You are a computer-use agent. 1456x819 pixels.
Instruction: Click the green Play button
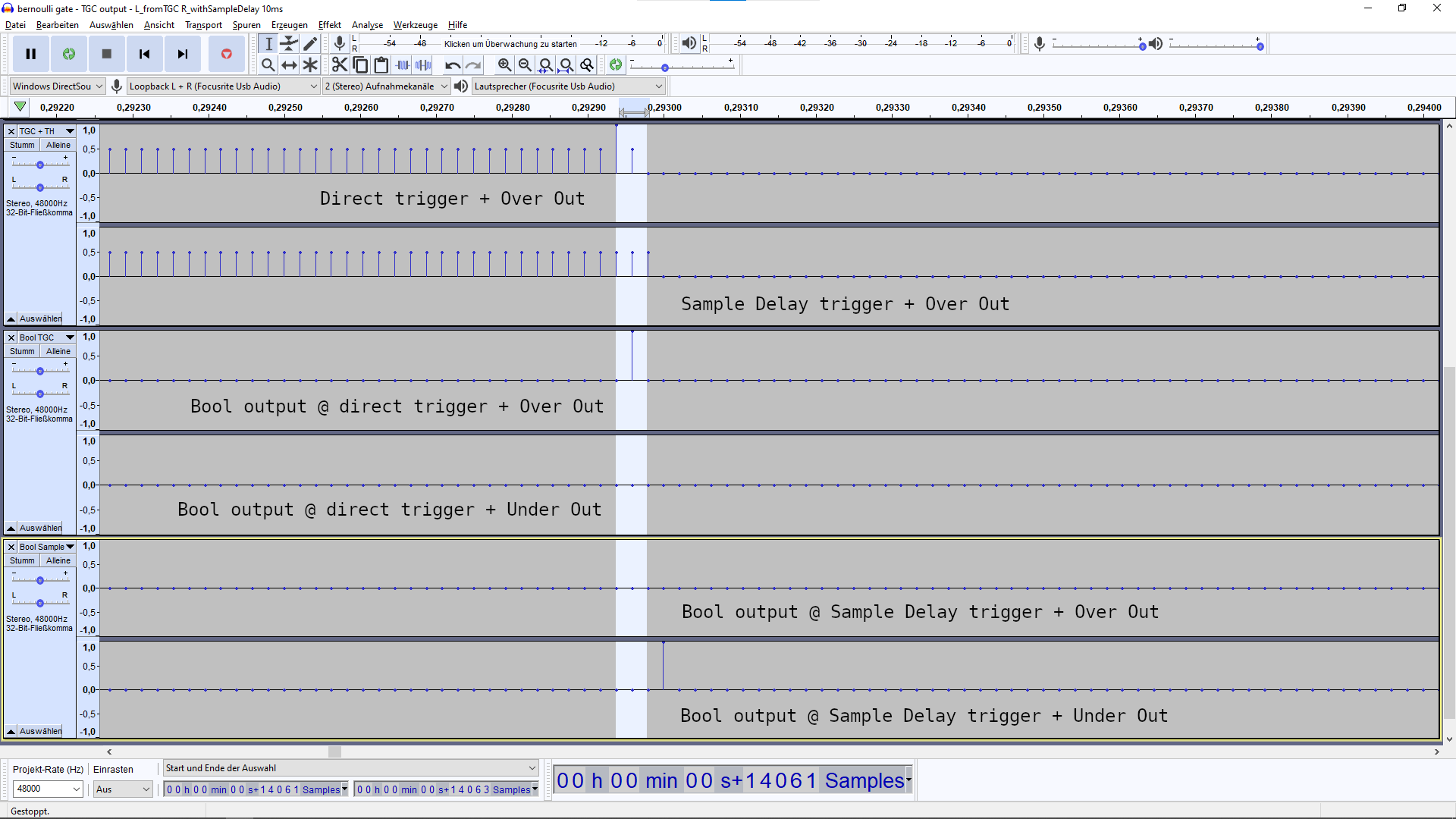pyautogui.click(x=69, y=54)
